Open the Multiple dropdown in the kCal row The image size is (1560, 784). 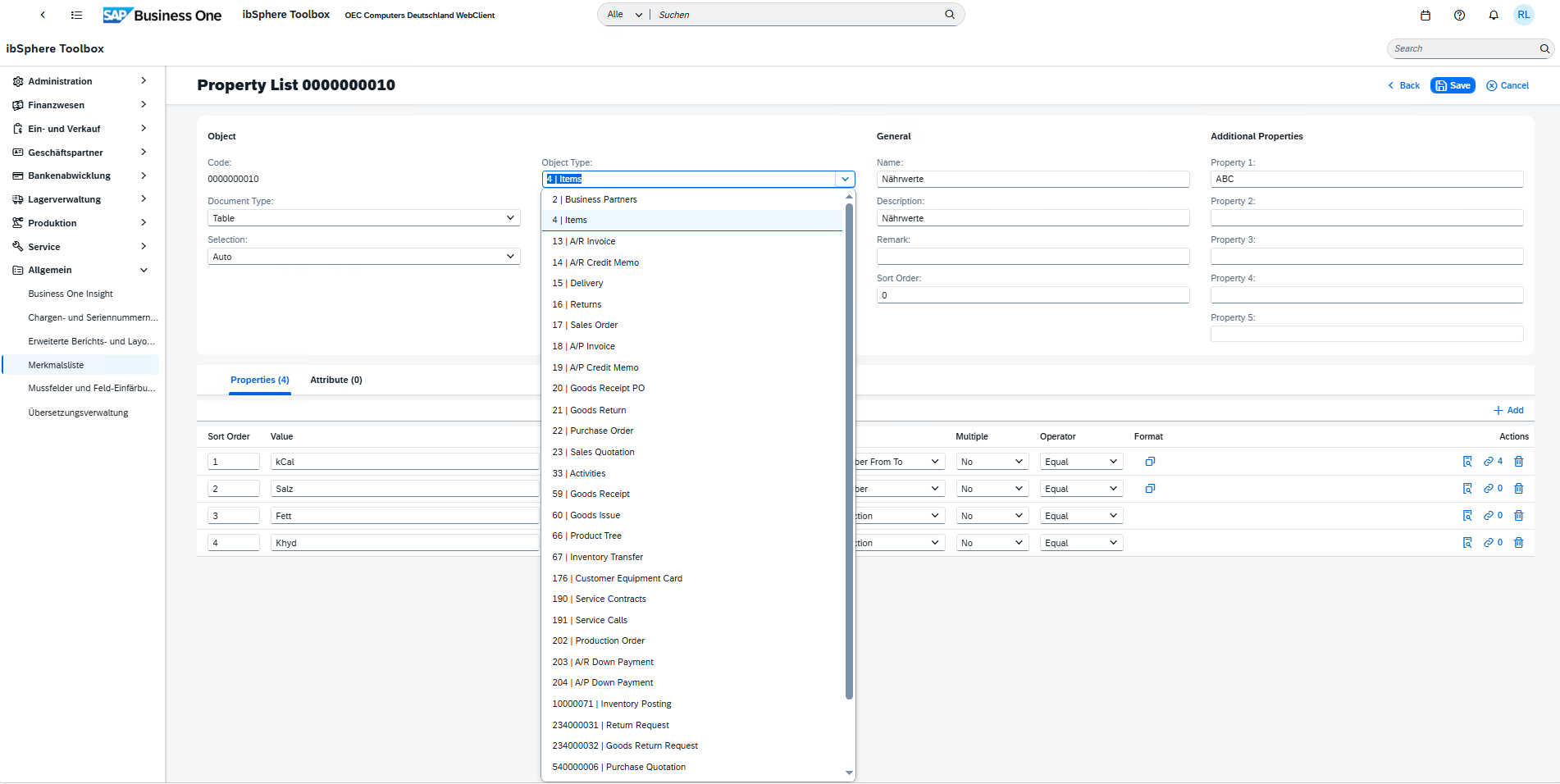(992, 462)
